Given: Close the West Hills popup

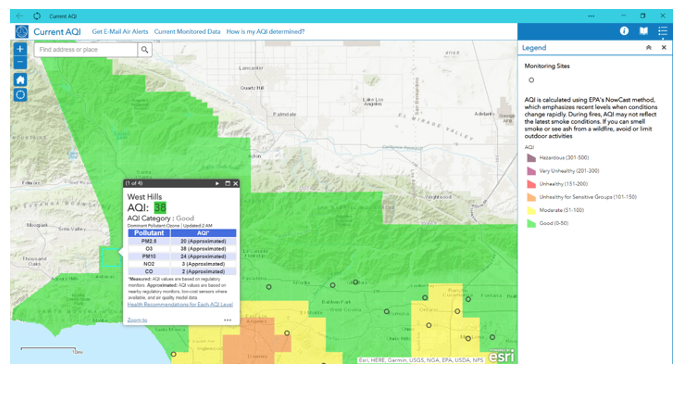Looking at the screenshot, I should [235, 184].
